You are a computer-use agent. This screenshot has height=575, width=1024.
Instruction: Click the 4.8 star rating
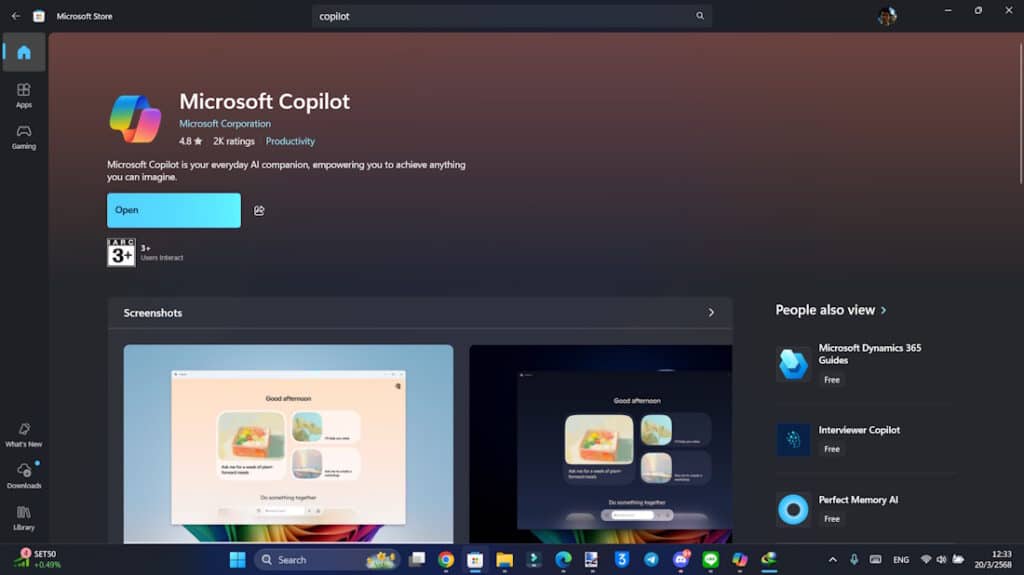[x=191, y=141]
